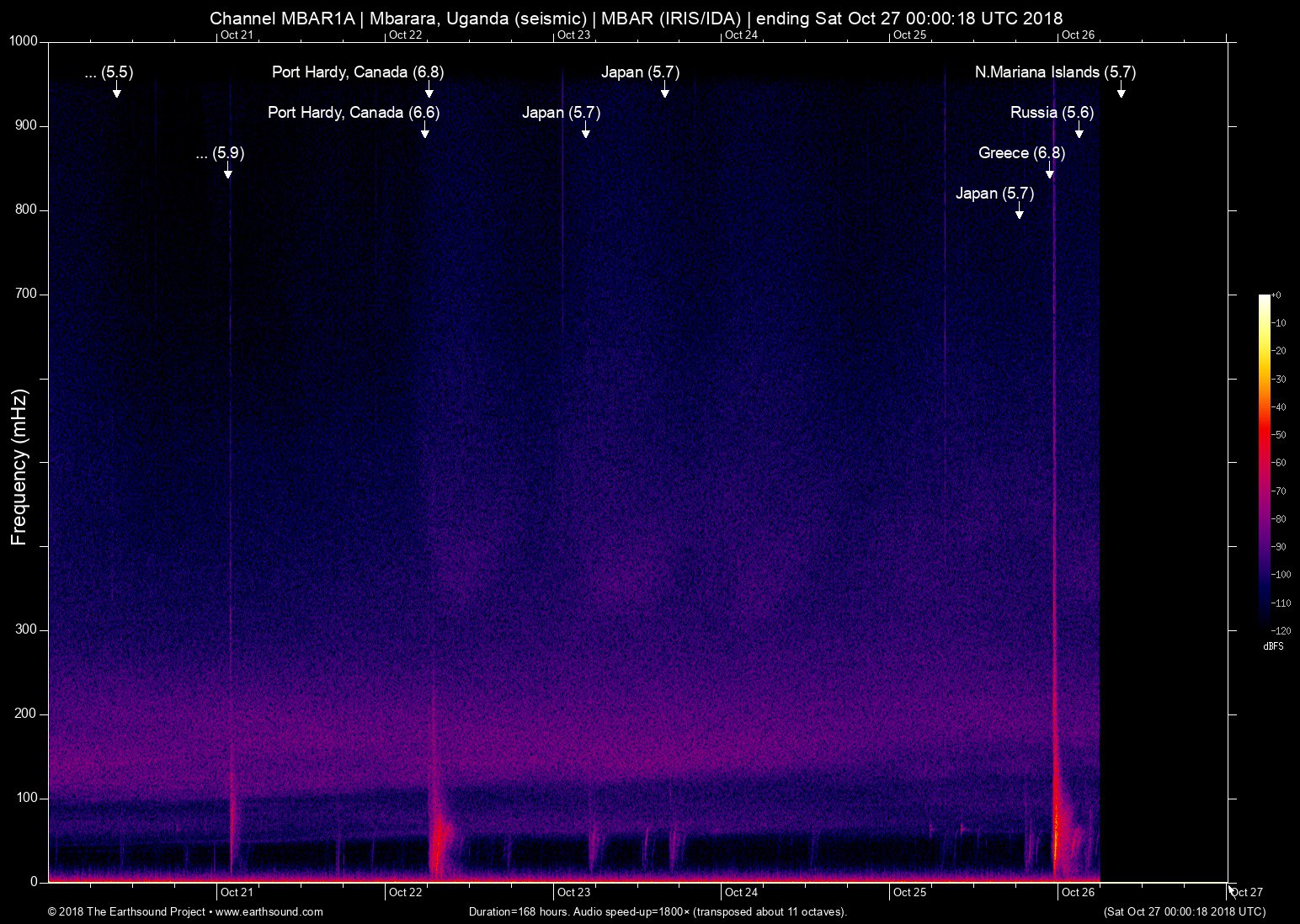Select the Port Hardy, Canada (6.6) label text
This screenshot has width=1300, height=924.
pyautogui.click(x=354, y=113)
